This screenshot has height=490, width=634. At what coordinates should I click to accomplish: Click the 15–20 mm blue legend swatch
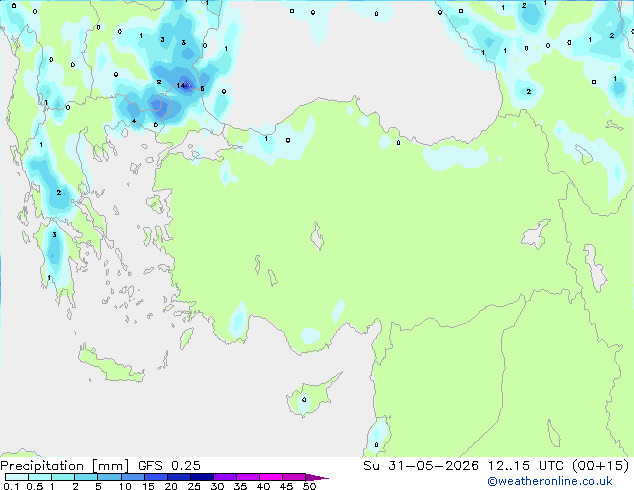point(156,477)
